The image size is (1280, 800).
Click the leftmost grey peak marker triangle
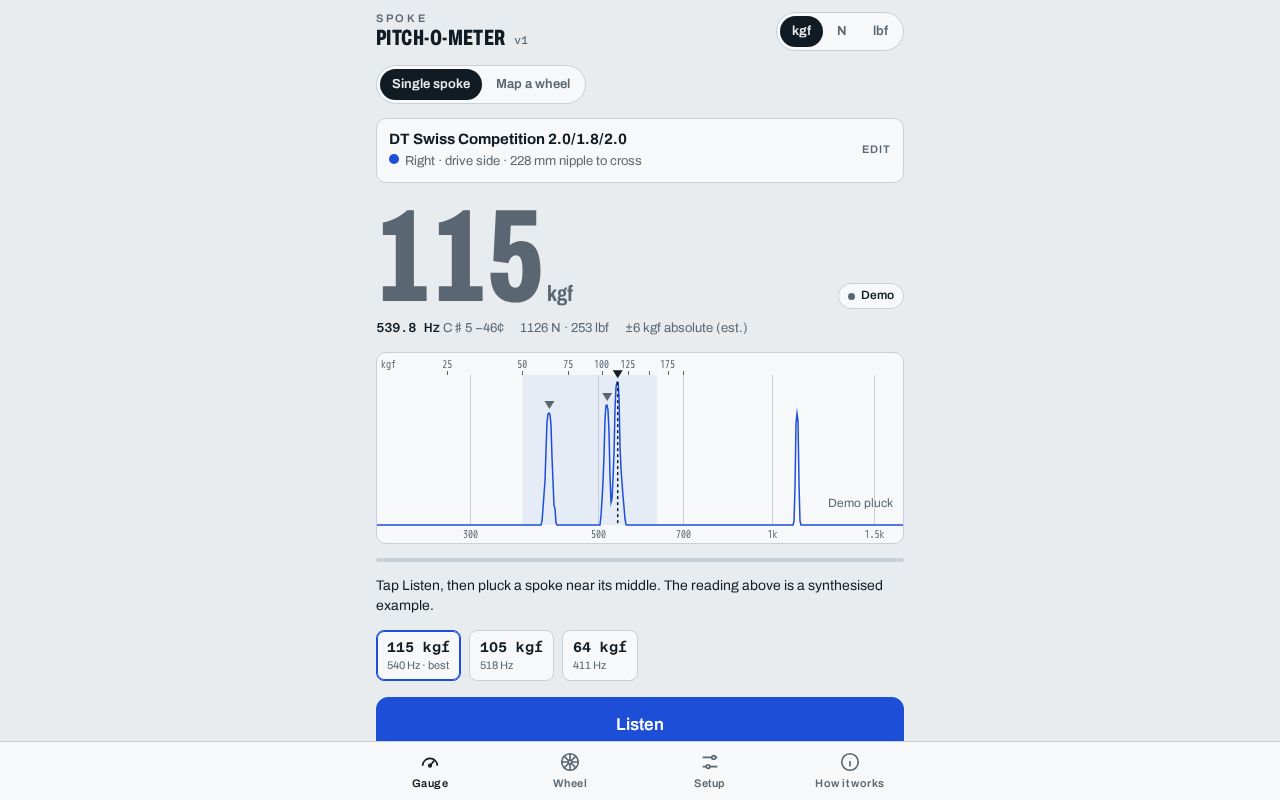pos(549,405)
